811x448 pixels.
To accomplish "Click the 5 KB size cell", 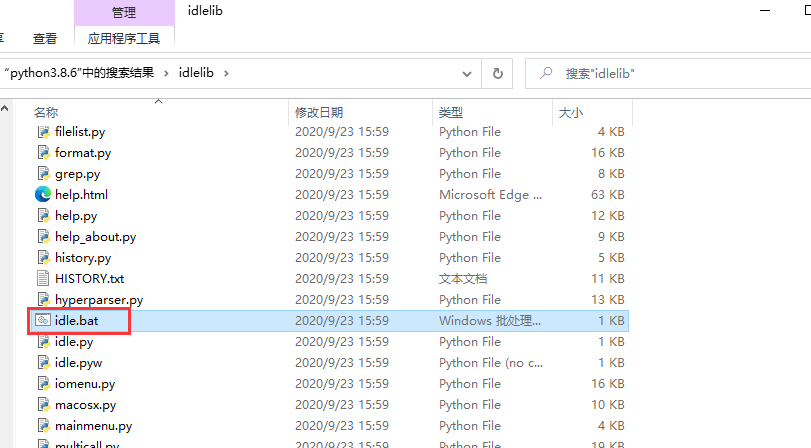I will [611, 258].
